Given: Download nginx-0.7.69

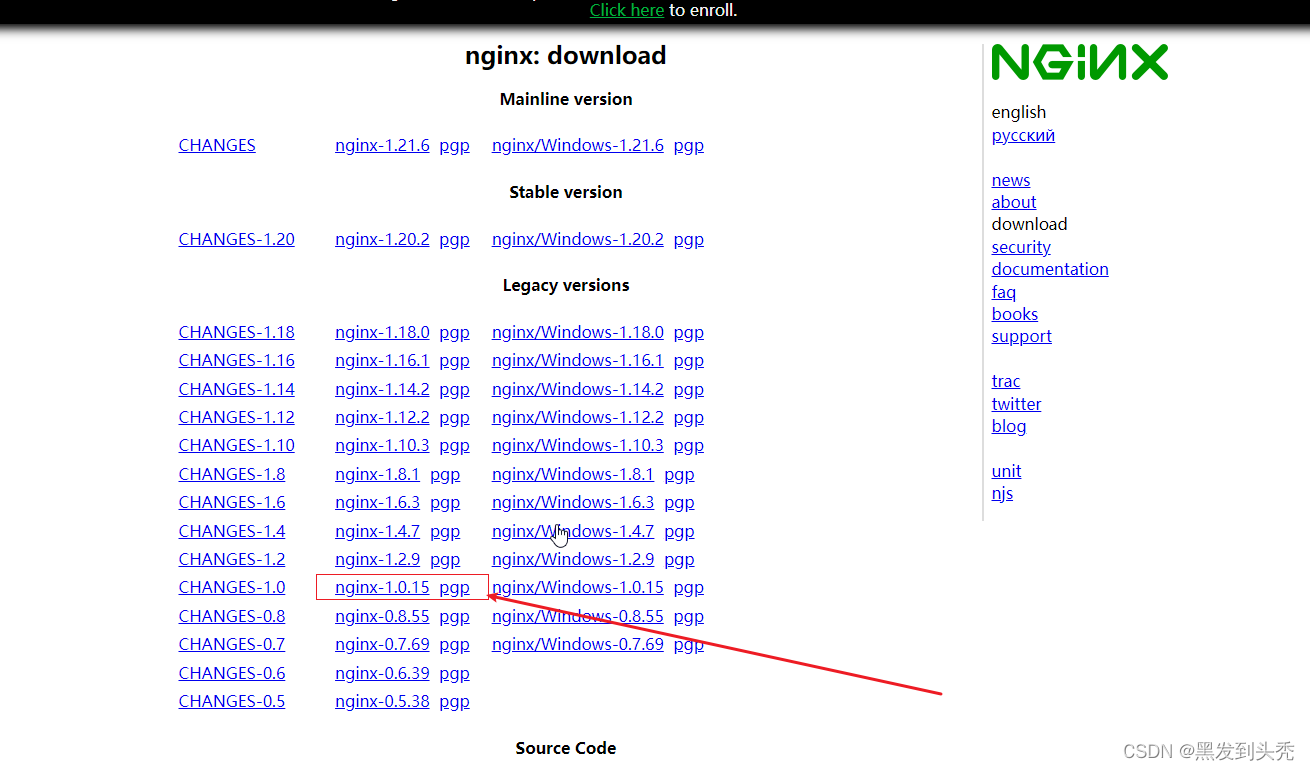Looking at the screenshot, I should [x=382, y=644].
